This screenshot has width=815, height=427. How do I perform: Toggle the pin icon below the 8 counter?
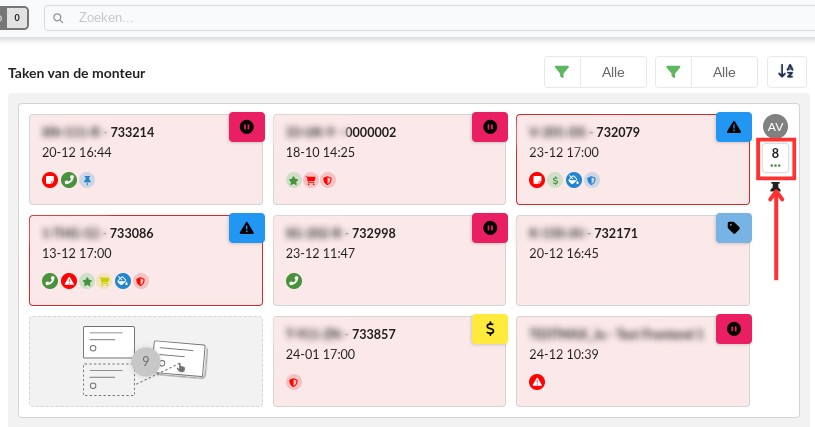coord(775,187)
